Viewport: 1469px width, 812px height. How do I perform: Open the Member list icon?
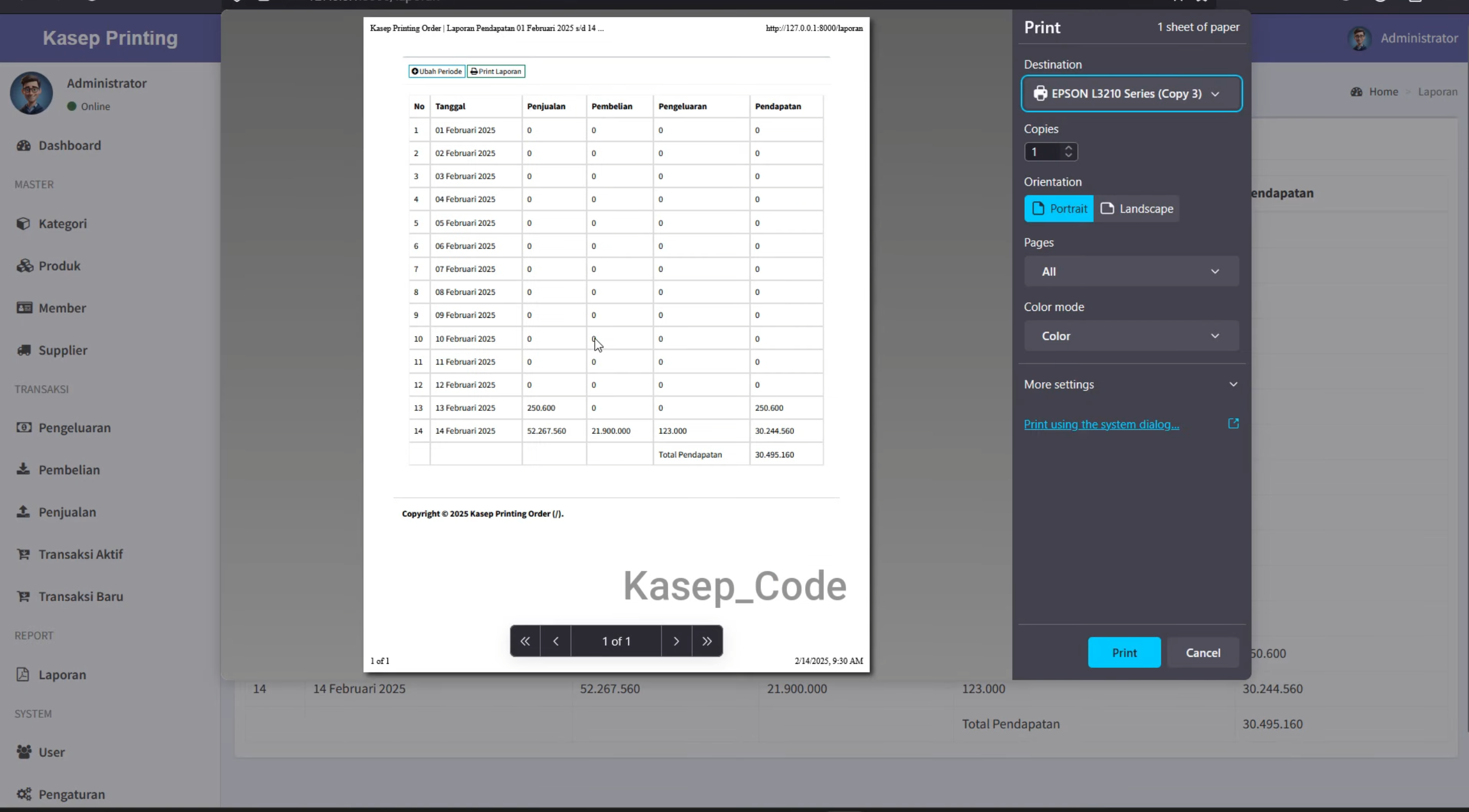[x=24, y=308]
